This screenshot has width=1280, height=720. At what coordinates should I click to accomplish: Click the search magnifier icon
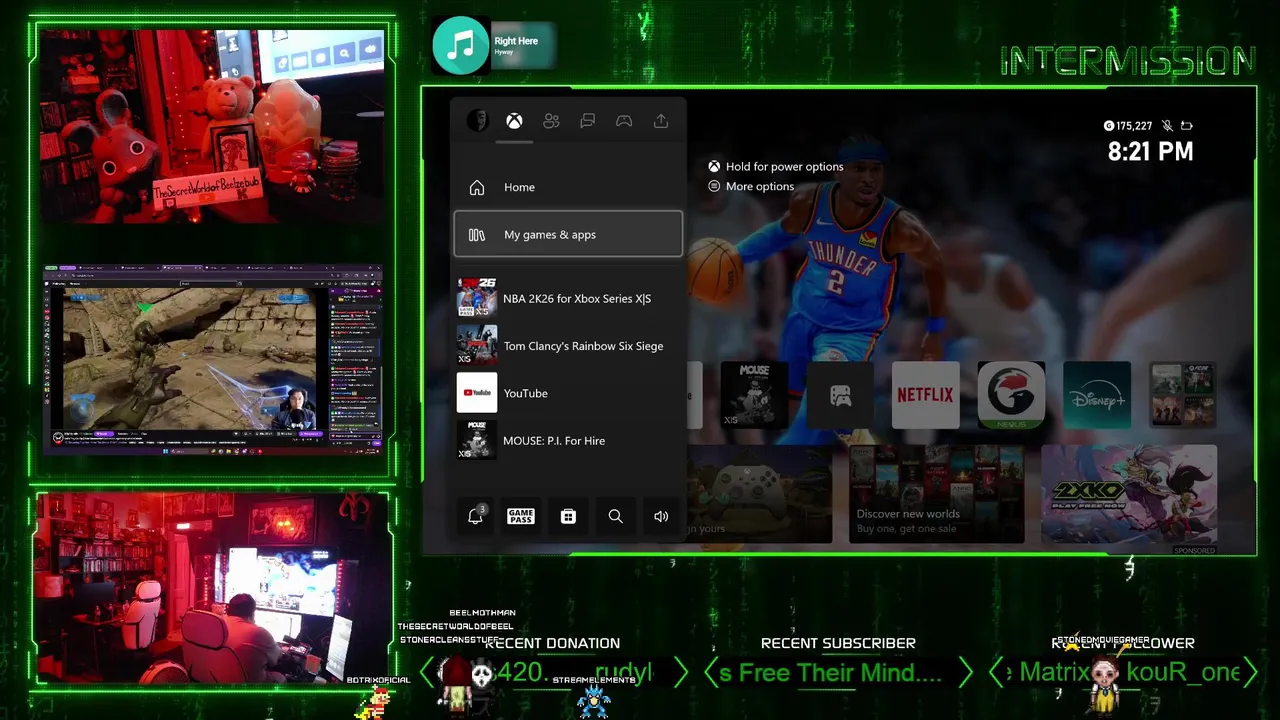click(615, 516)
